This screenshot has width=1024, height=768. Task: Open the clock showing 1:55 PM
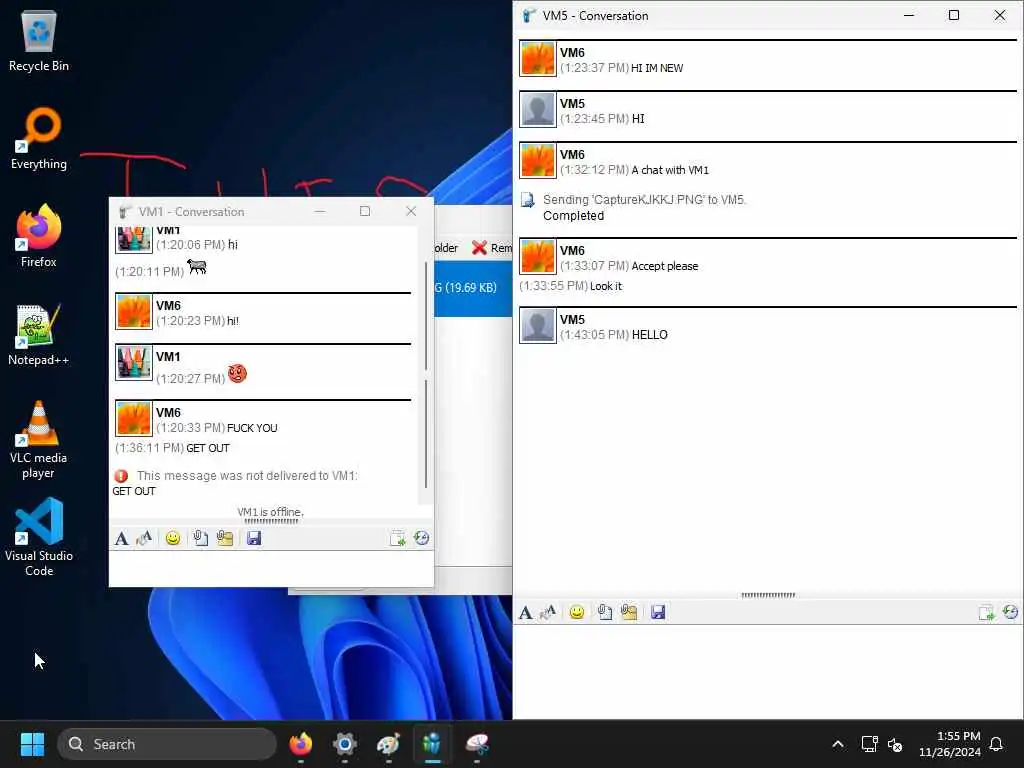pos(950,744)
